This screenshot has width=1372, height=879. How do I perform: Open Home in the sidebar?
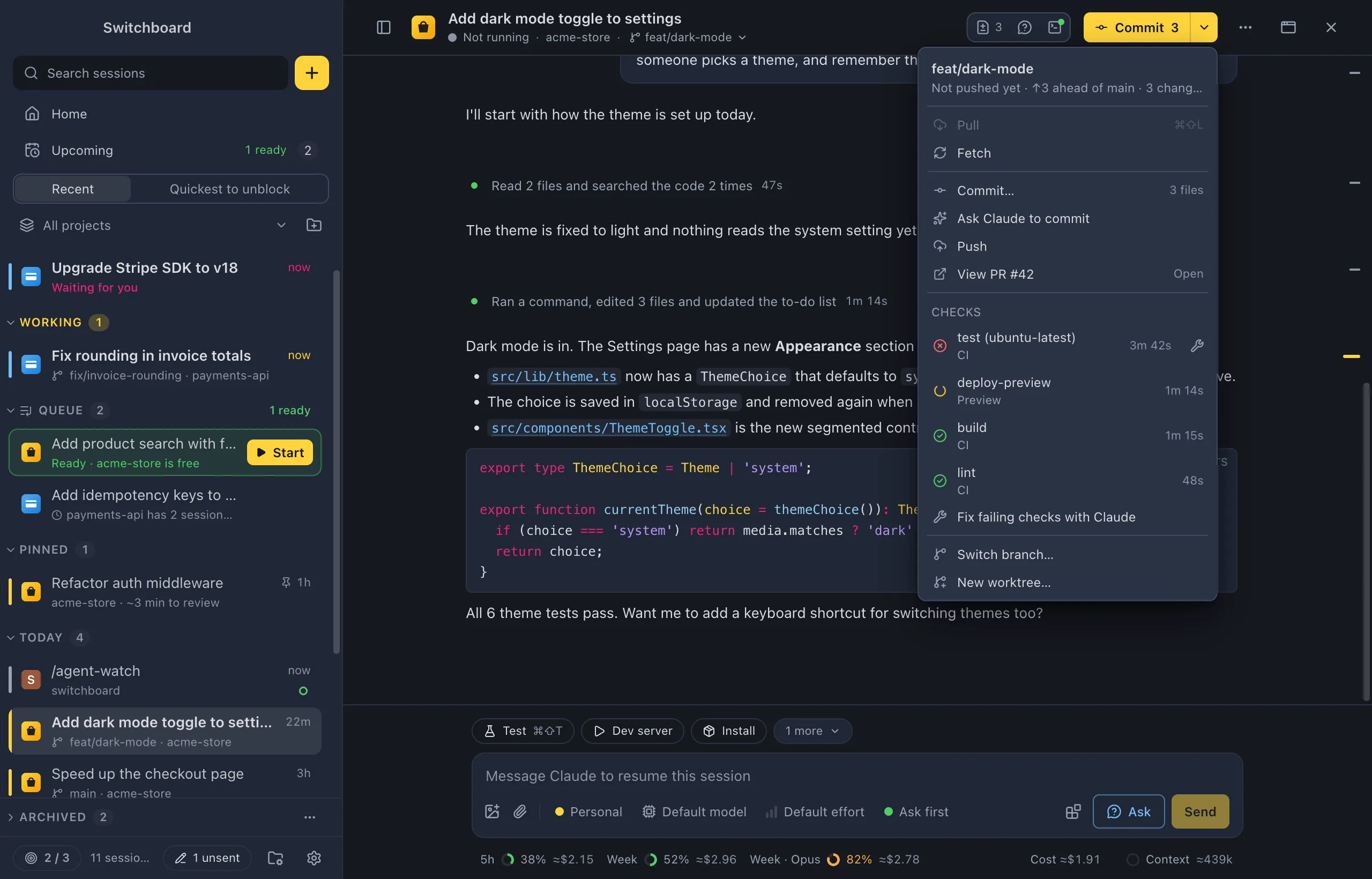point(171,114)
